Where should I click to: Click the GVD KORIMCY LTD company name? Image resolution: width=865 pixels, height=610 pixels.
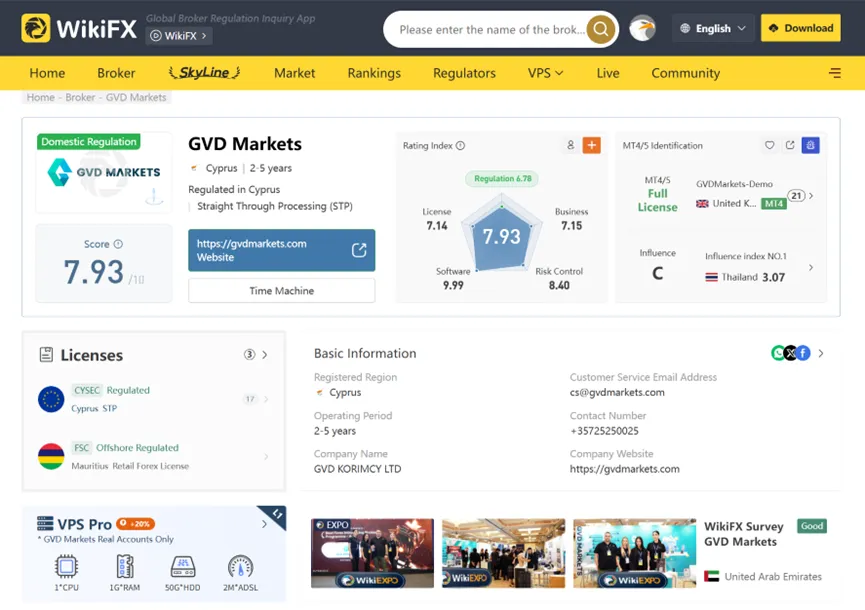tap(357, 469)
